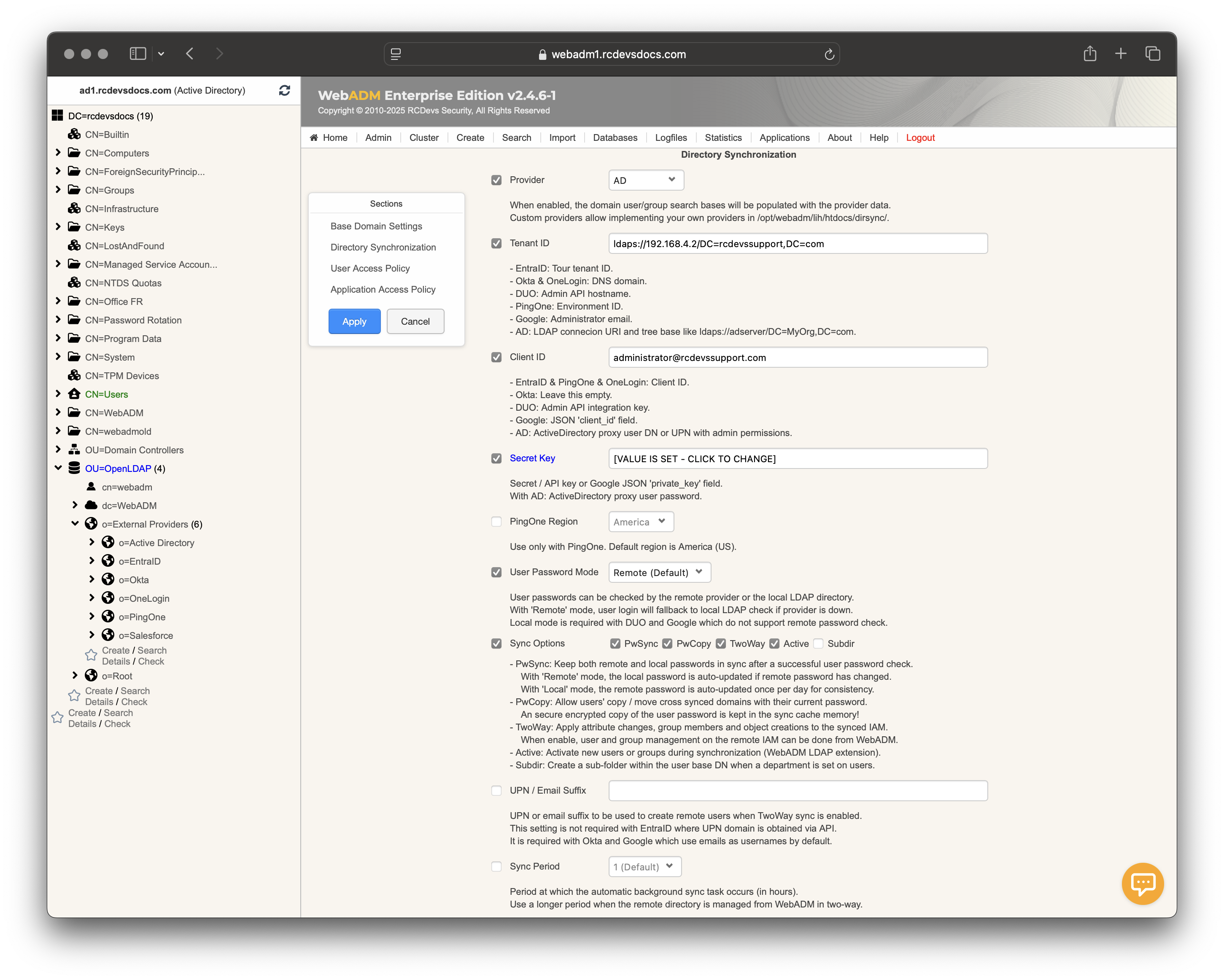Expand the CN=Keys tree node

pos(58,226)
